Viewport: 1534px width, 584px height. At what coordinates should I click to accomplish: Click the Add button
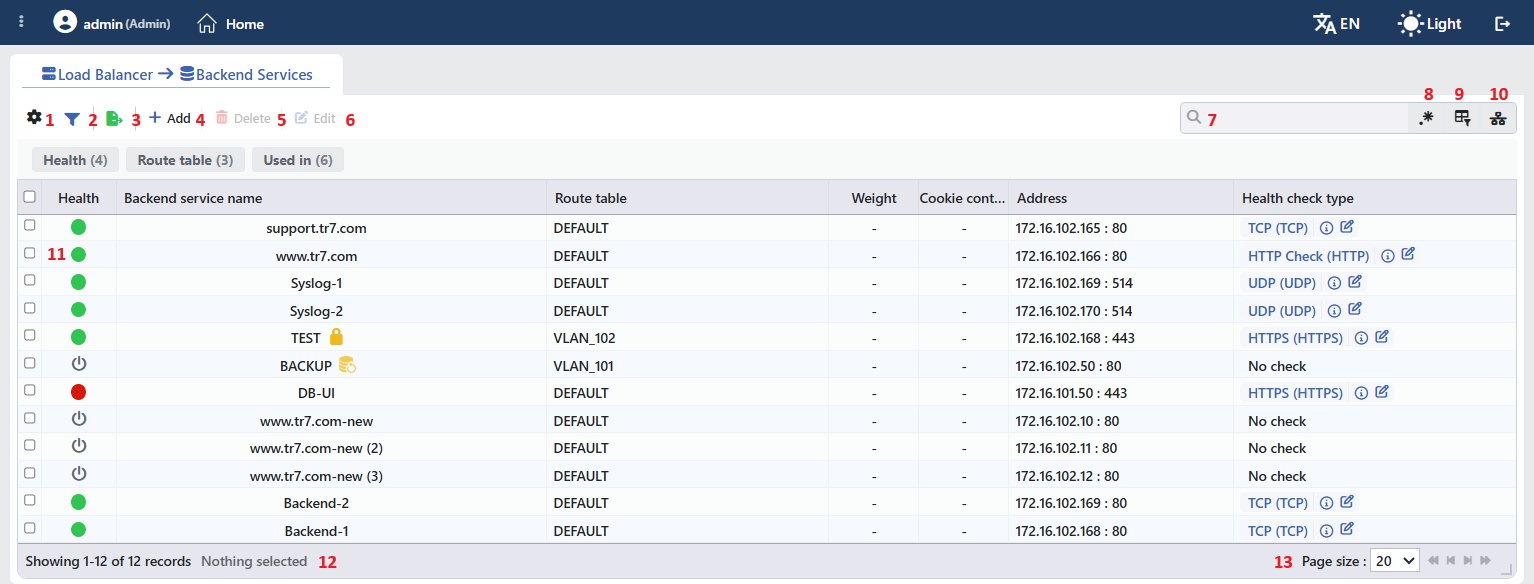click(x=170, y=118)
